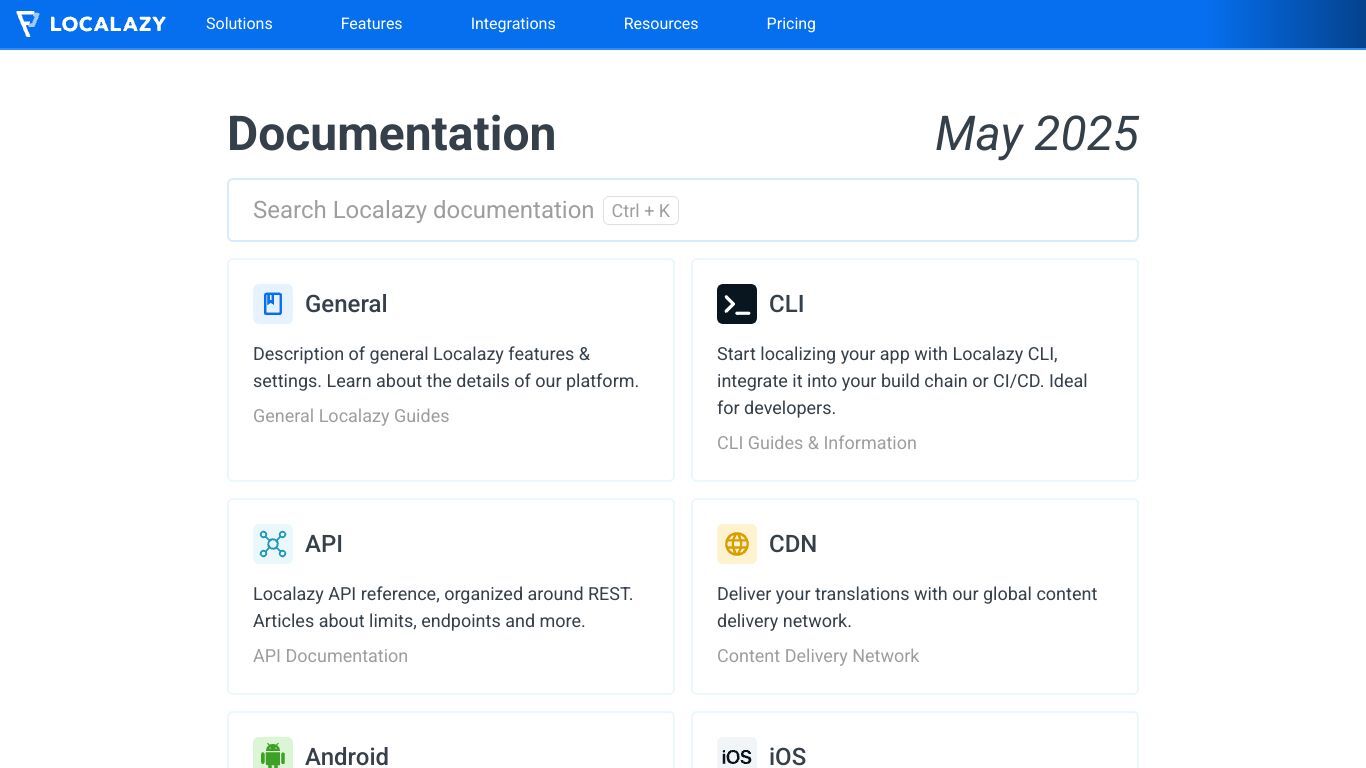Open the API card title

pyautogui.click(x=324, y=544)
